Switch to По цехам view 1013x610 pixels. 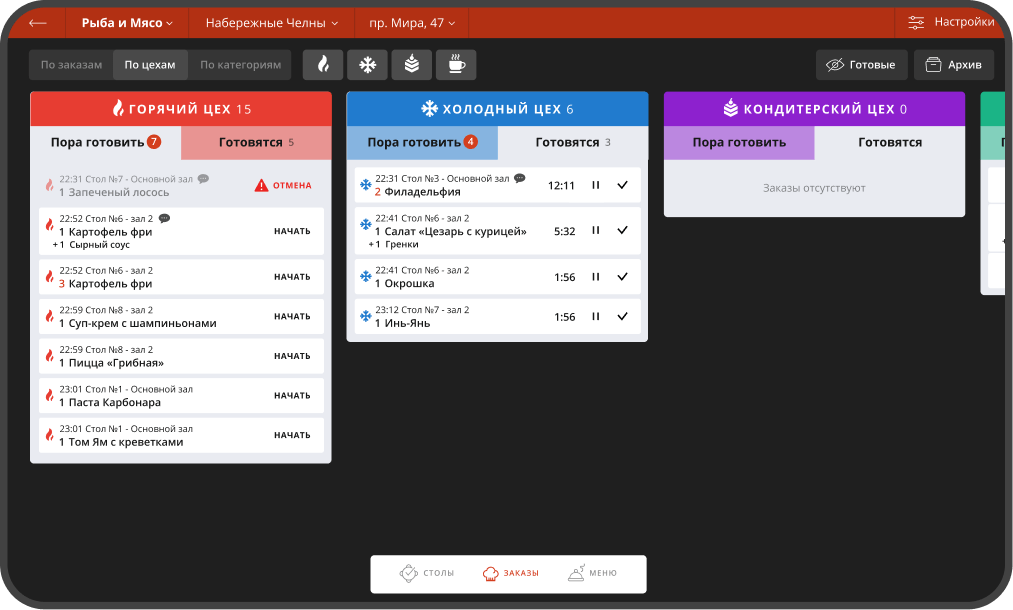150,65
